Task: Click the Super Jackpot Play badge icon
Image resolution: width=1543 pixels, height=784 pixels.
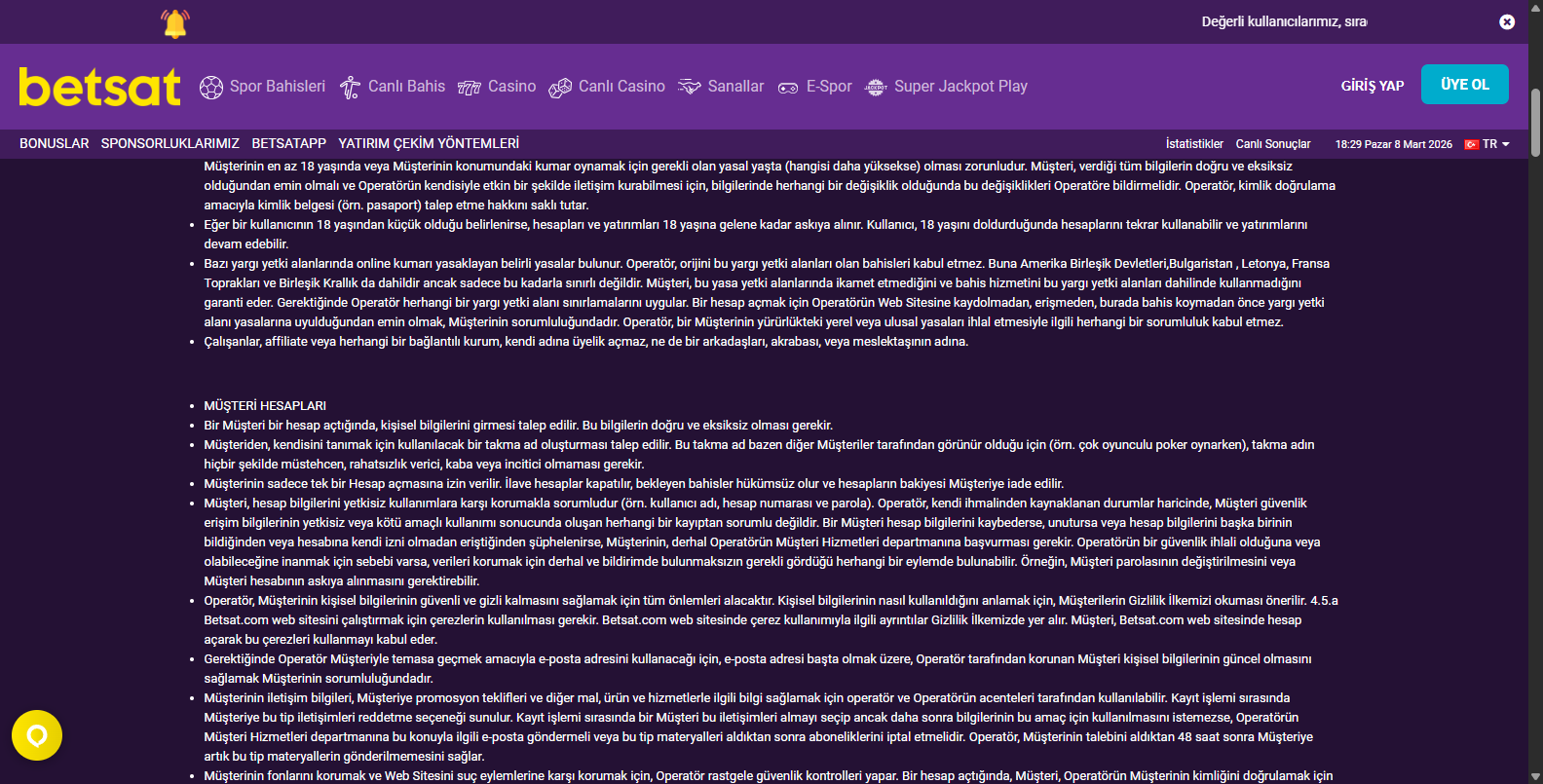Action: point(876,88)
